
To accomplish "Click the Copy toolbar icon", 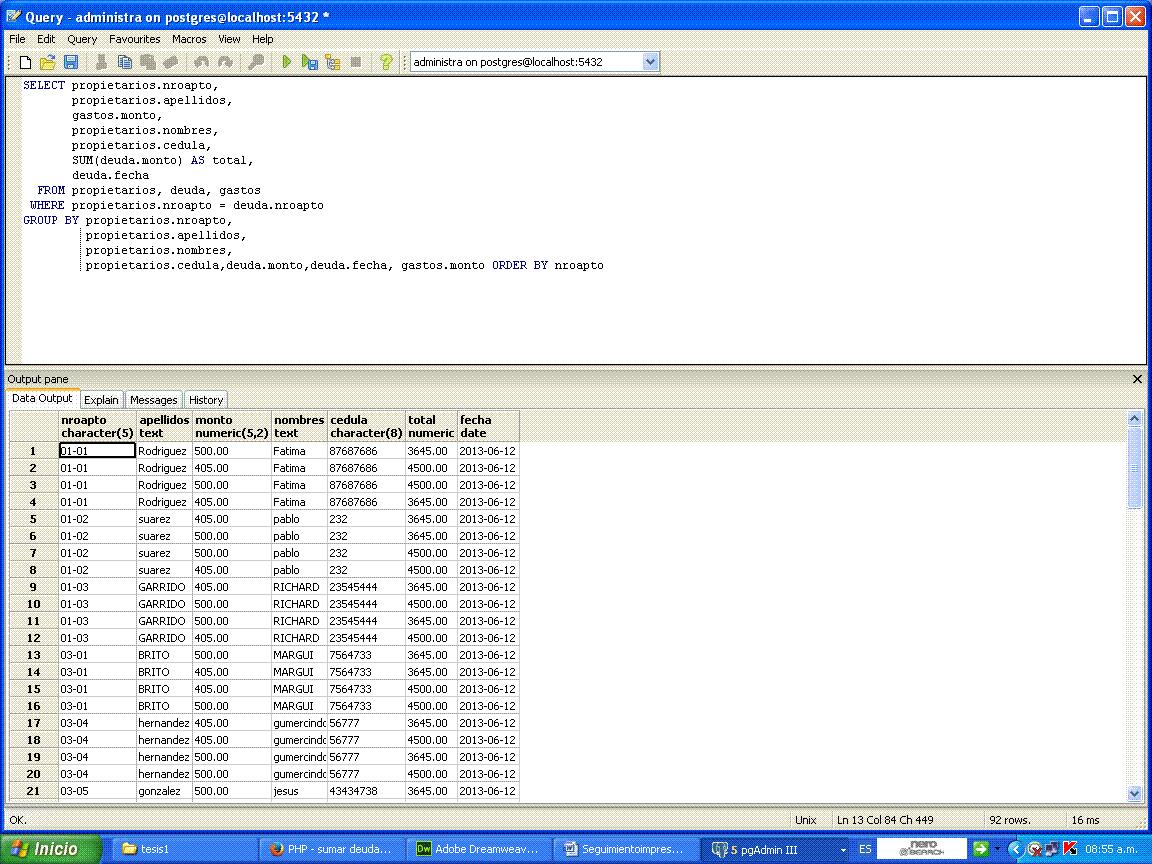I will click(x=125, y=62).
